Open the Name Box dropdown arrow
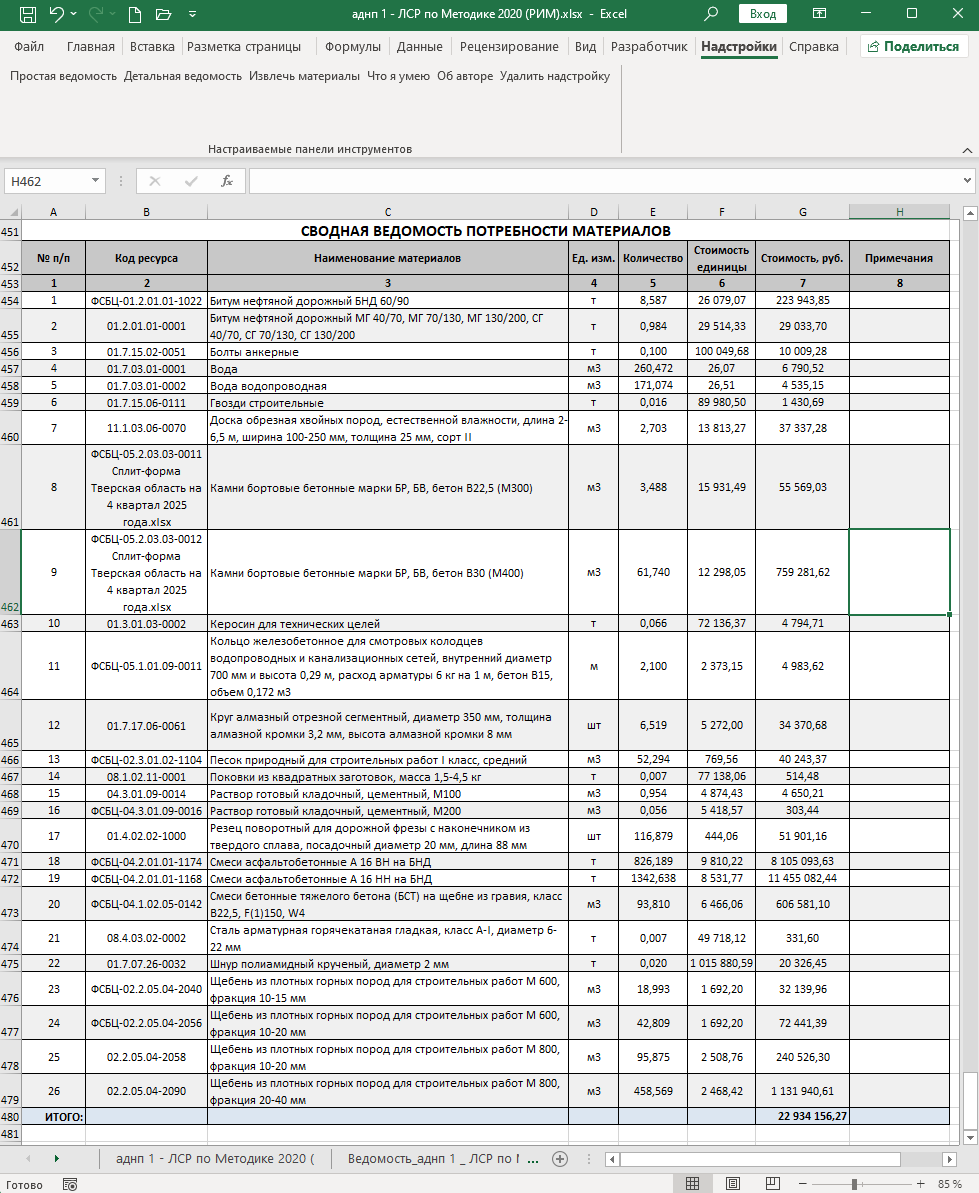This screenshot has width=979, height=1193. pos(96,181)
